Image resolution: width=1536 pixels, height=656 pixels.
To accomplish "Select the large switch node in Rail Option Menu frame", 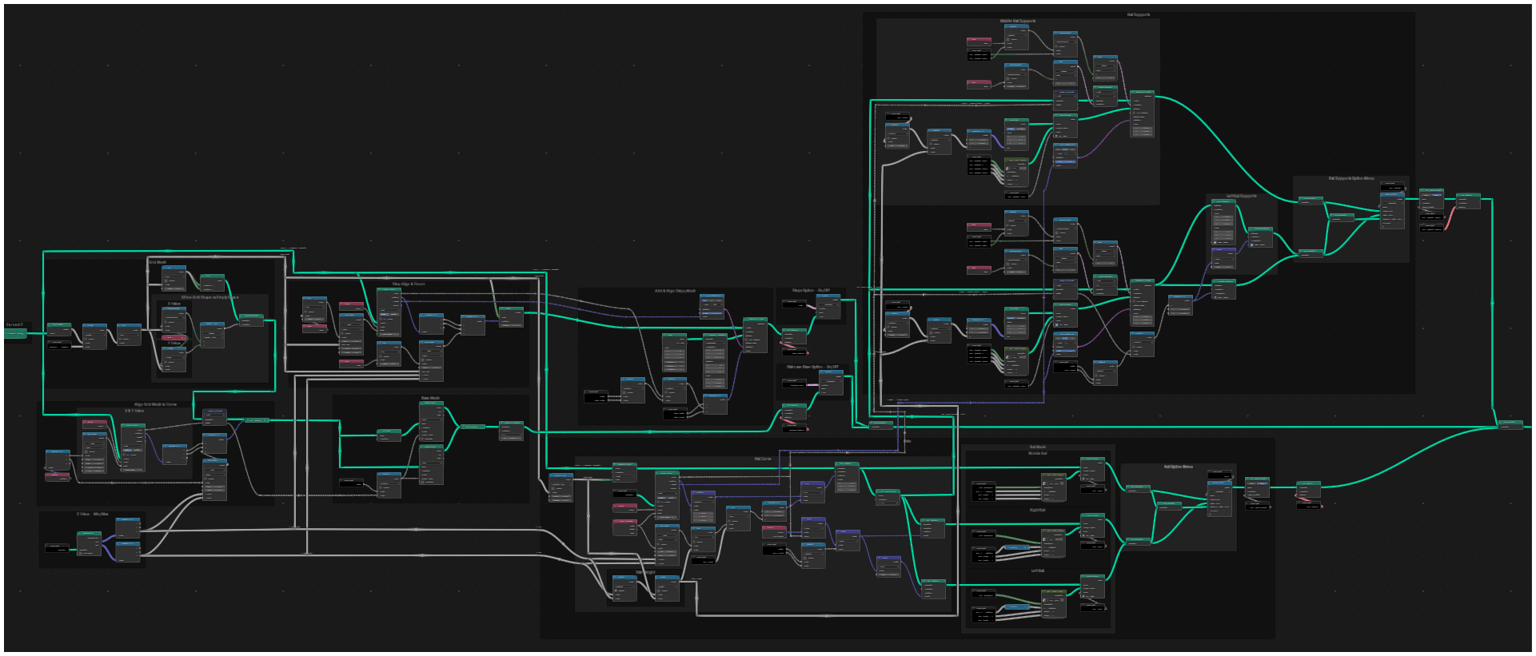I will point(1219,499).
